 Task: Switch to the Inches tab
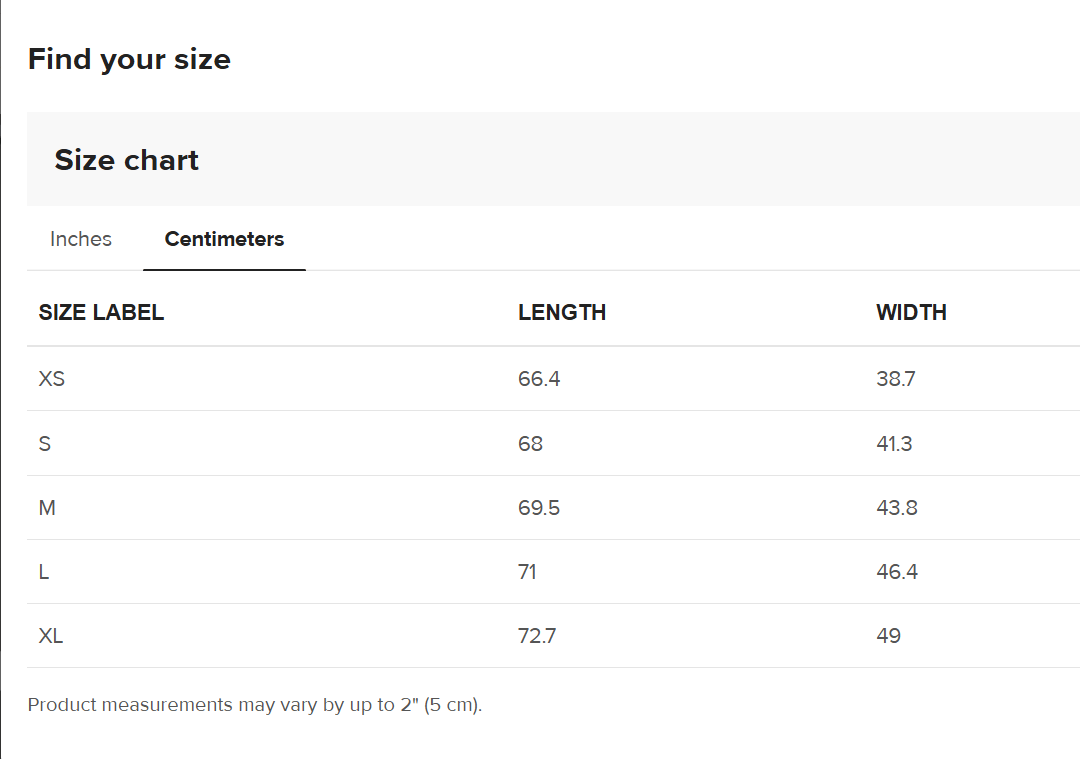click(x=81, y=239)
